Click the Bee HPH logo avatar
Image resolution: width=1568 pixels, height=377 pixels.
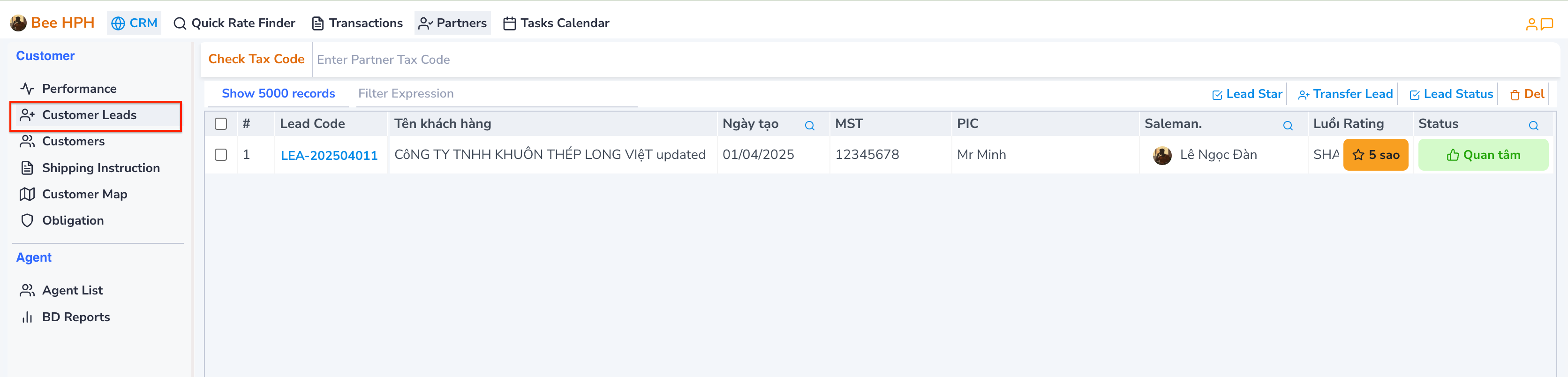click(18, 23)
